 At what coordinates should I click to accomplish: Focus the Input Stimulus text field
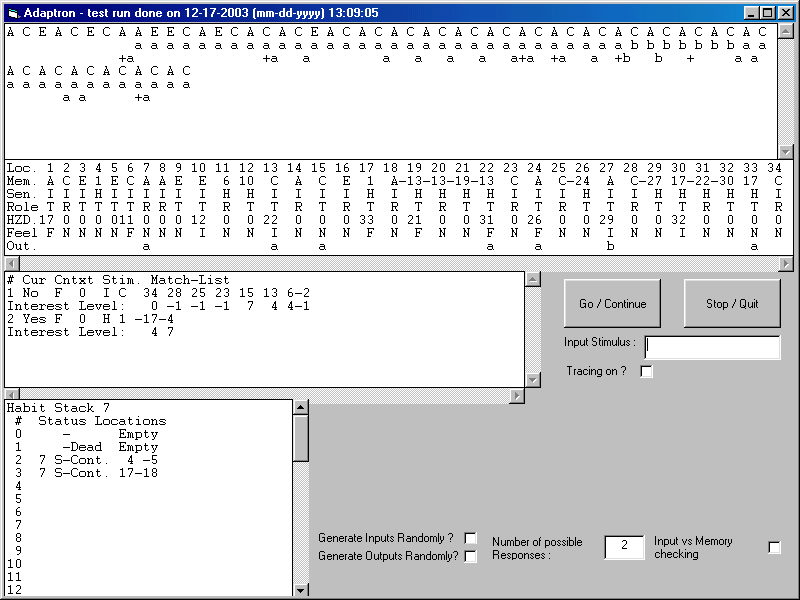click(712, 347)
